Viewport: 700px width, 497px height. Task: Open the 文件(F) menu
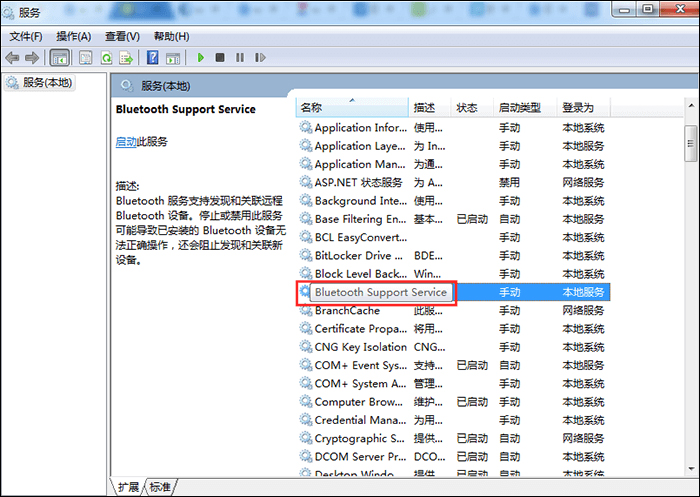tap(27, 36)
